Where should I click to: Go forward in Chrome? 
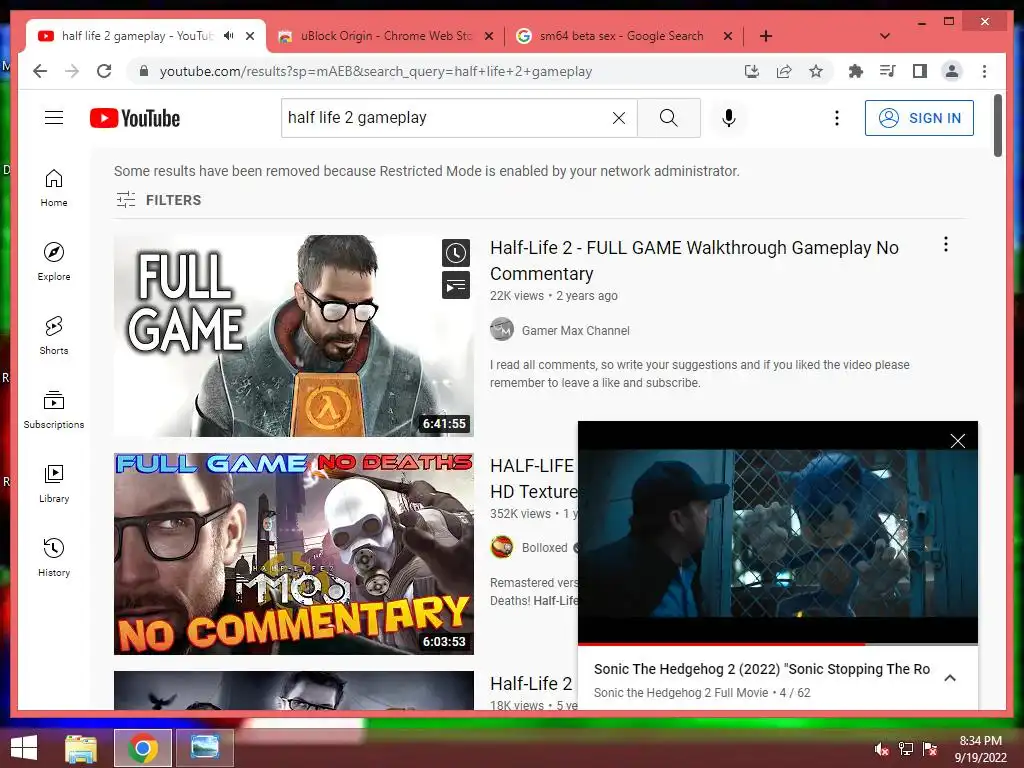pyautogui.click(x=72, y=71)
